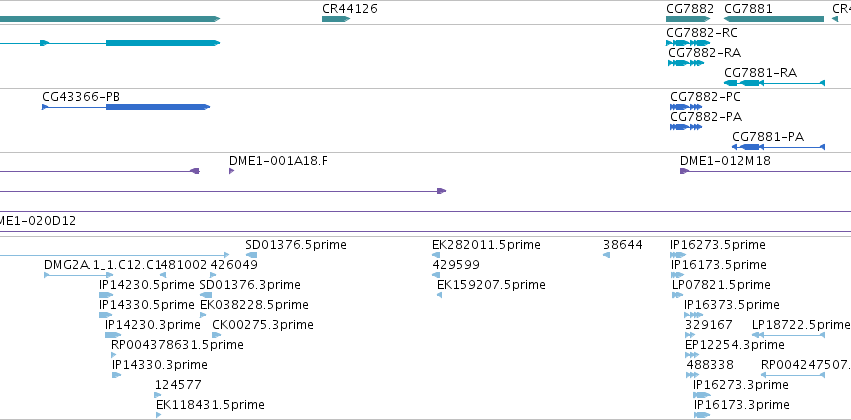Screen dimensions: 851x420
Task: Click the IP14230.5prime EST
Action: tap(106, 295)
